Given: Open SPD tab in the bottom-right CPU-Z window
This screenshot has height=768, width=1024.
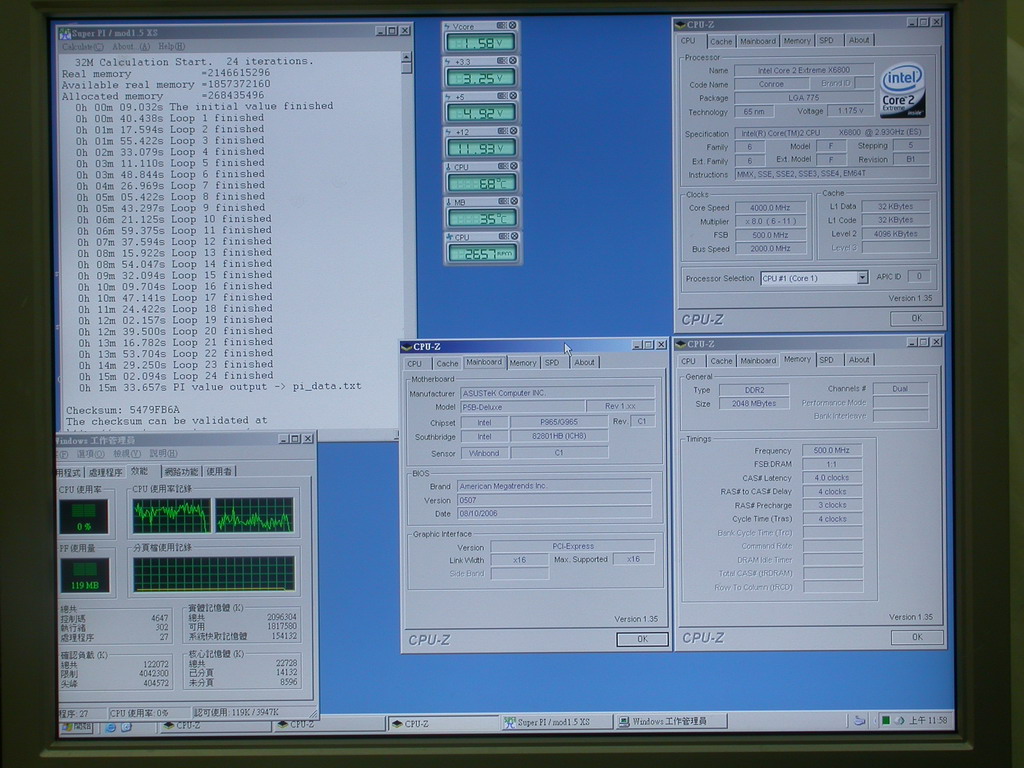Looking at the screenshot, I should (826, 360).
